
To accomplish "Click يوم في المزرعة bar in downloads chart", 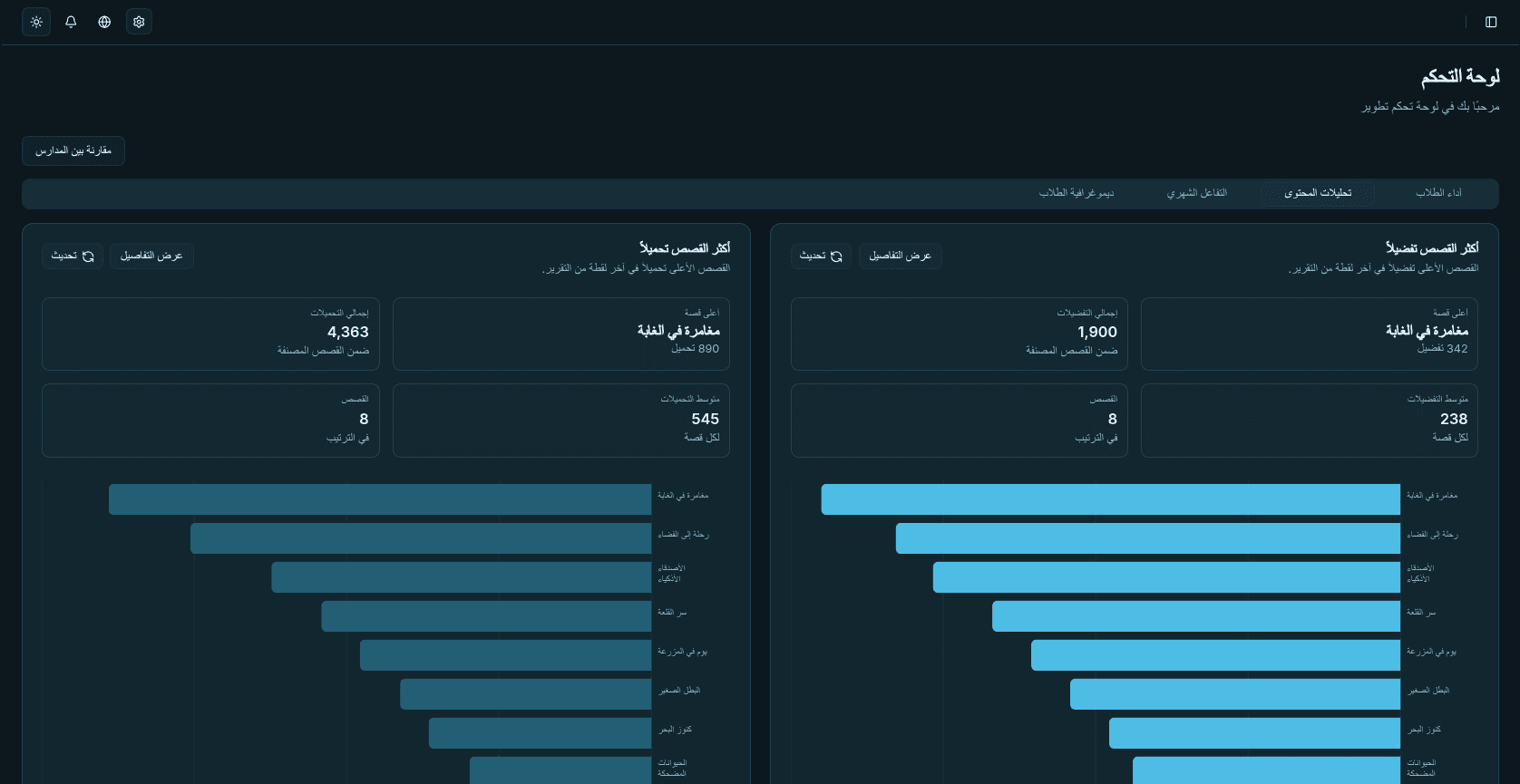I will (x=506, y=655).
